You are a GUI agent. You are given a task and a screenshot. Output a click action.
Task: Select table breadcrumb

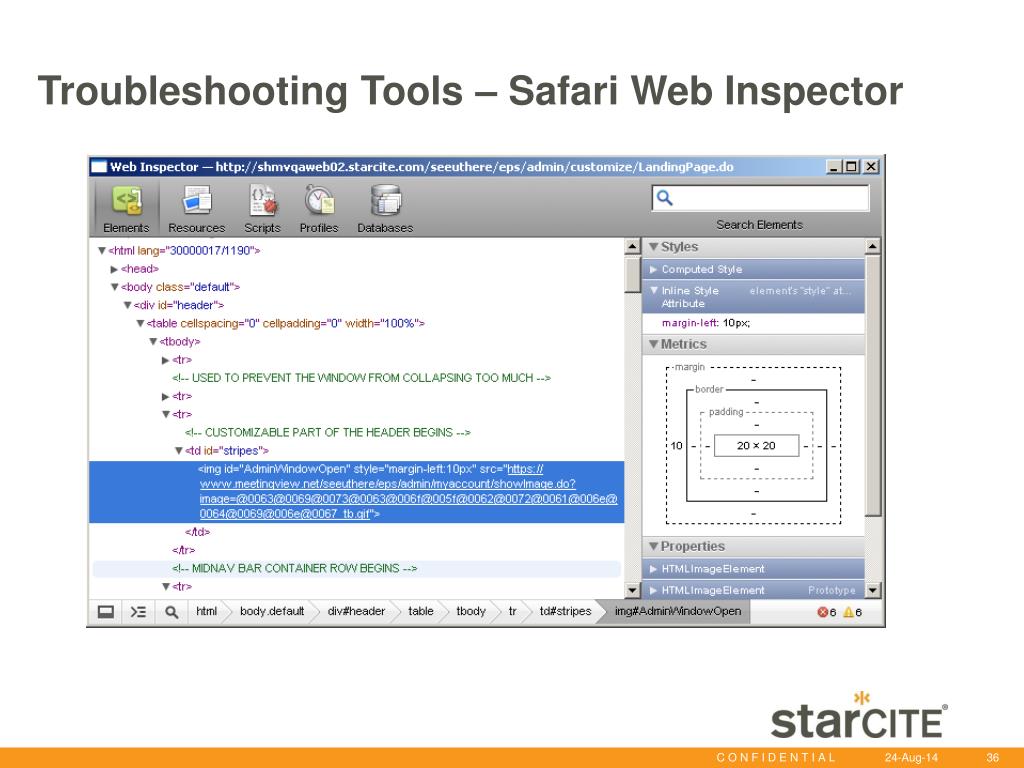click(421, 611)
